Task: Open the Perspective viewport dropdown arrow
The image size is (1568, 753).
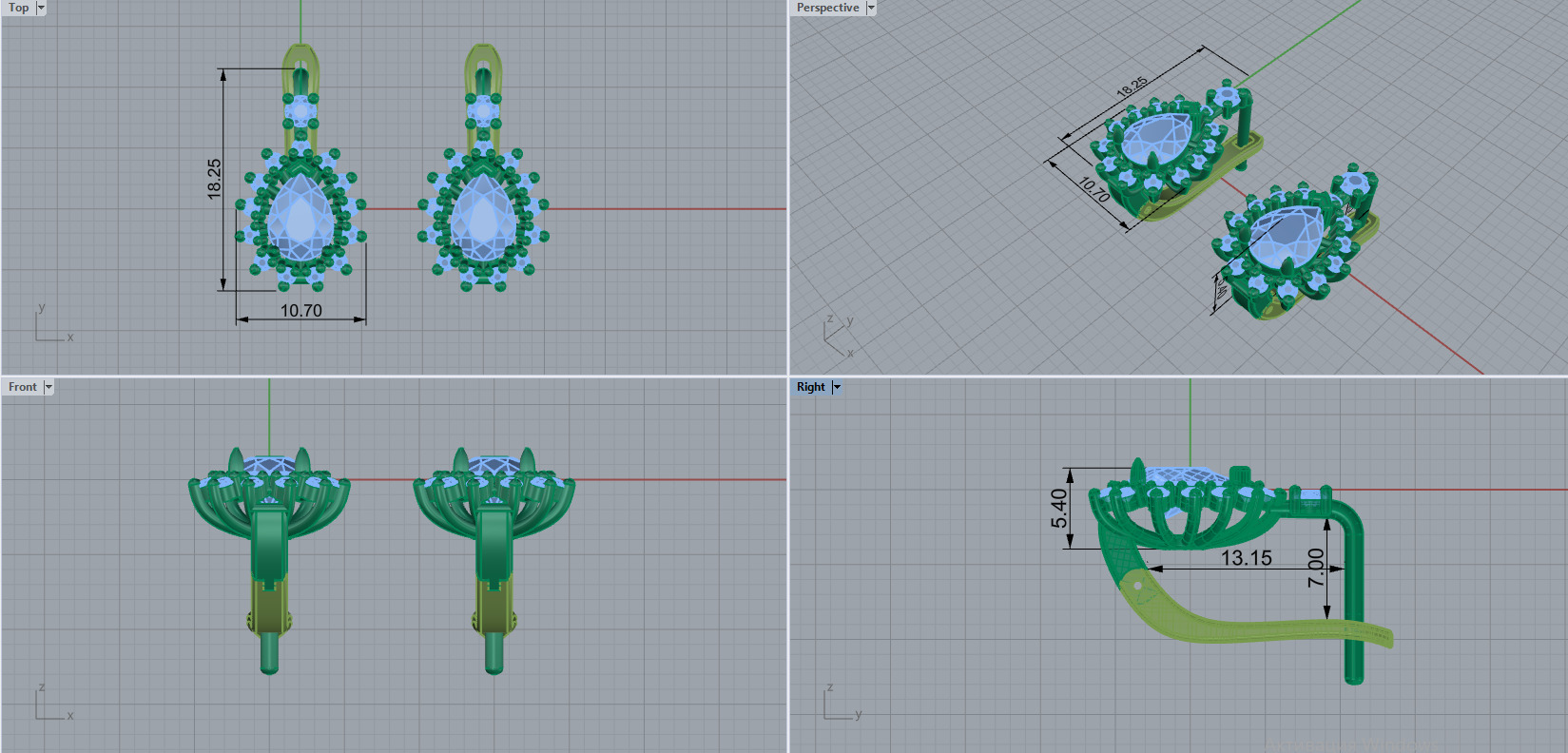Action: pos(870,8)
